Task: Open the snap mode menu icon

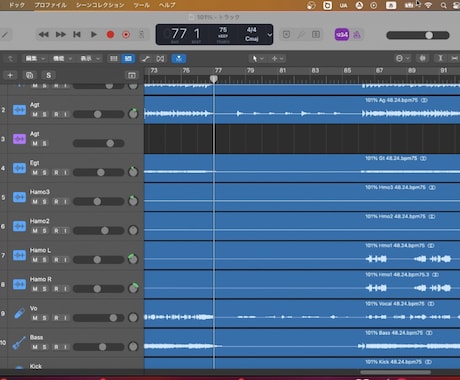Action: [402, 59]
